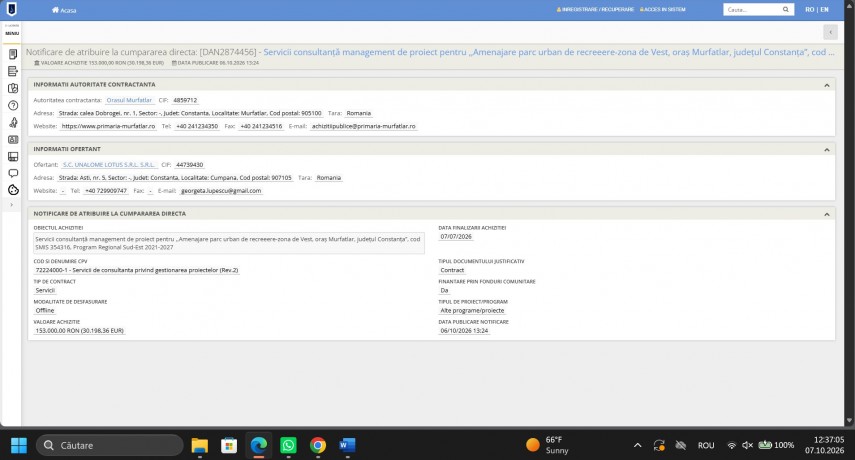Viewport: 855px width, 460px height.
Task: Select email achizitiipublice@primaria-murfatlar.ro
Action: tap(363, 126)
